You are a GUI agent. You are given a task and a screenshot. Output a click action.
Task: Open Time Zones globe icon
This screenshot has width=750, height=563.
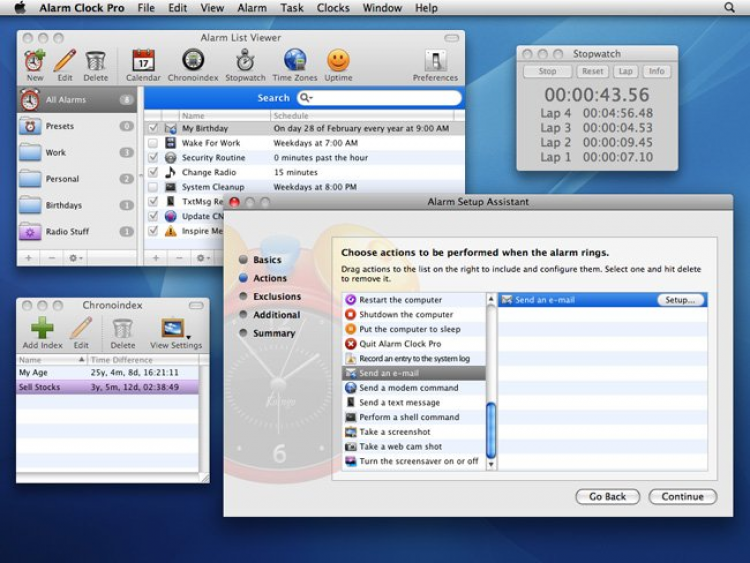(x=295, y=62)
